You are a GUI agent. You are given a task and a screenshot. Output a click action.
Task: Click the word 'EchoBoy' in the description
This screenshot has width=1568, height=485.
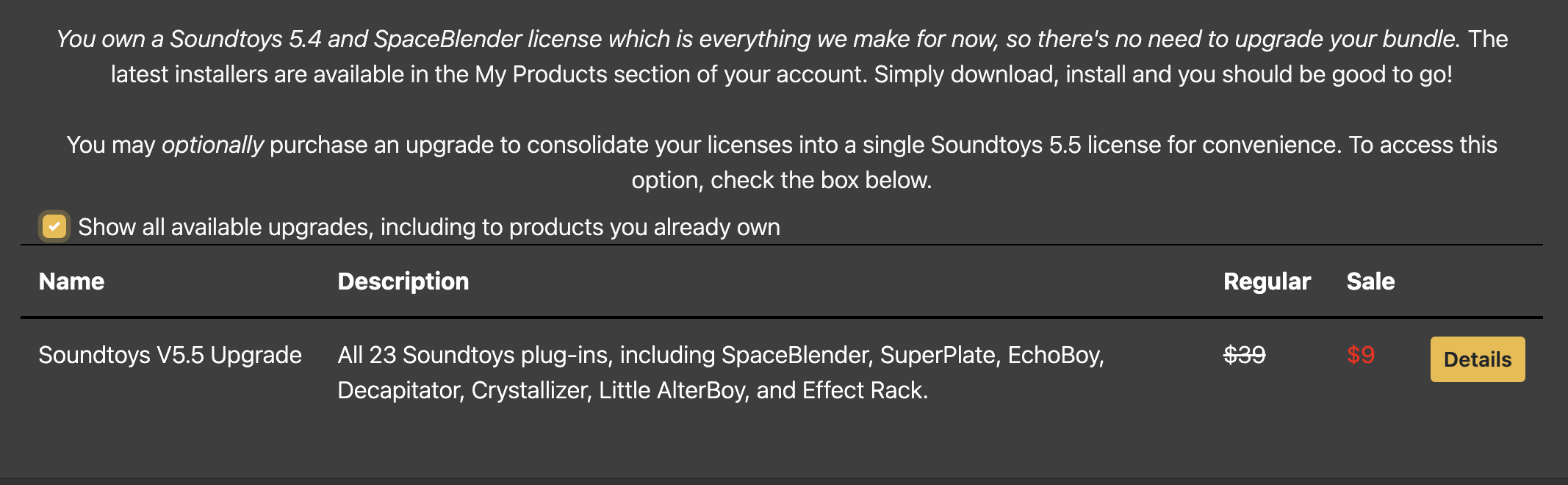[1054, 355]
